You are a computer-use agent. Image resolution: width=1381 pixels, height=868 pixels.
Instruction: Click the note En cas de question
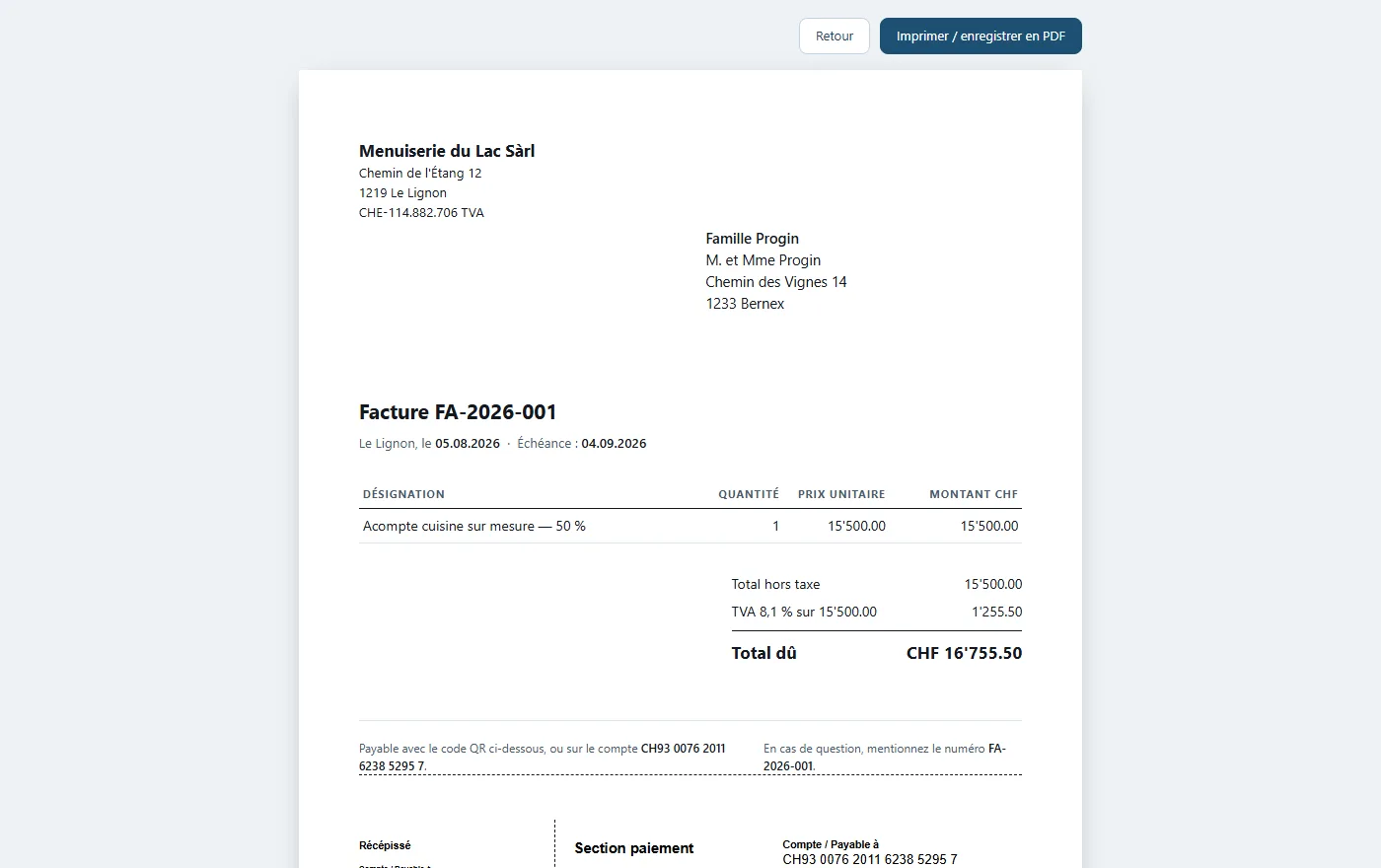click(x=885, y=758)
